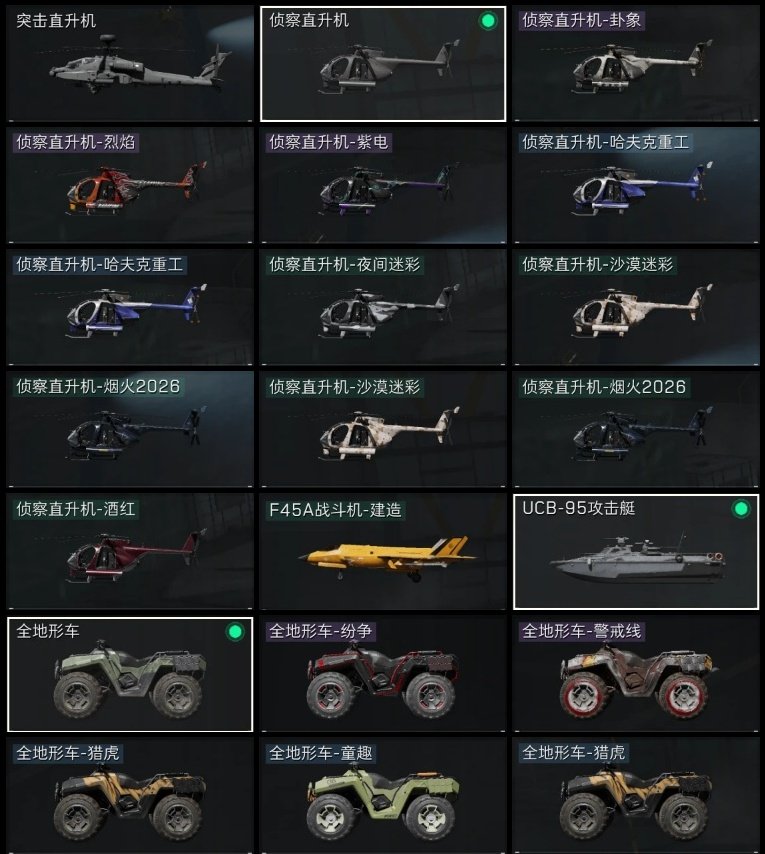765x854 pixels.
Task: Choose the 全地形车-警戒线 red-wheeled ATV
Action: (636, 674)
